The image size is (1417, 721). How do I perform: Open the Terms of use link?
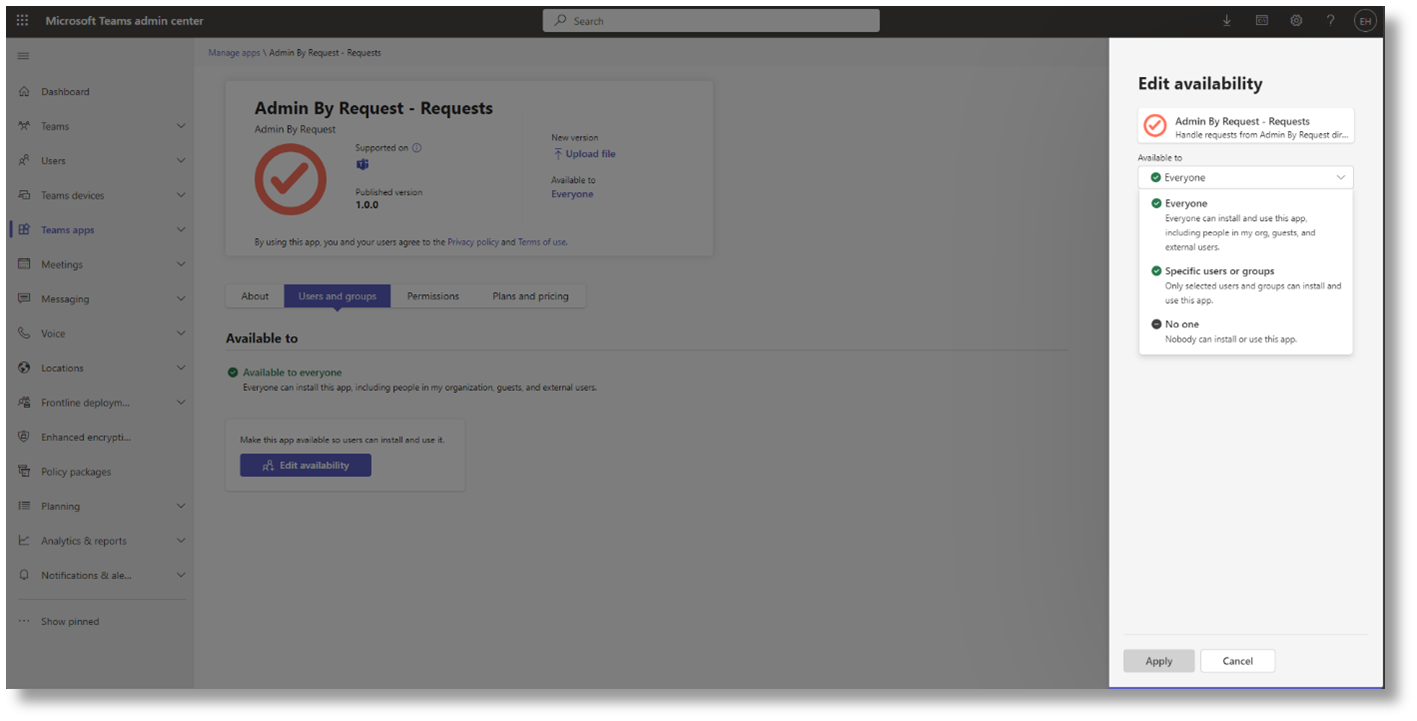[x=541, y=242]
